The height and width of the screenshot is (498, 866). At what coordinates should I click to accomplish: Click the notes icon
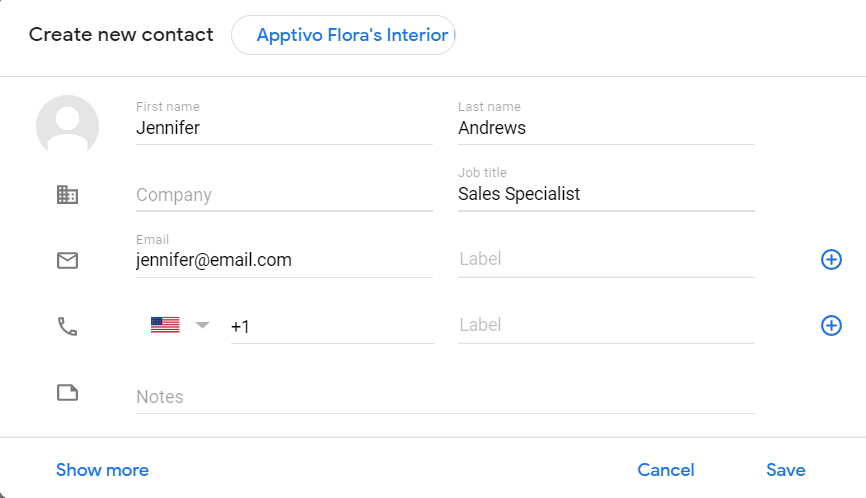tap(67, 393)
